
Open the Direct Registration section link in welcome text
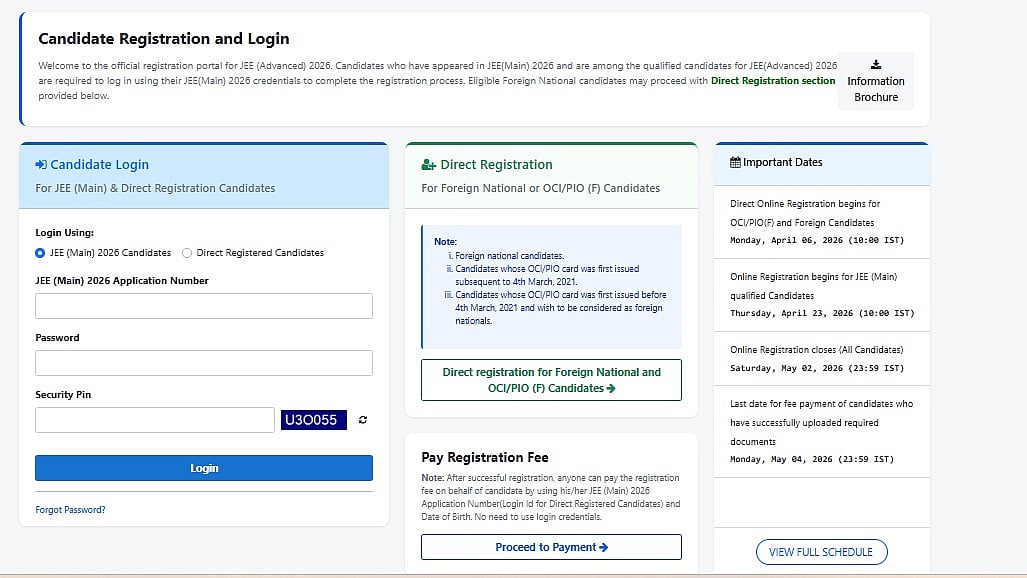773,80
